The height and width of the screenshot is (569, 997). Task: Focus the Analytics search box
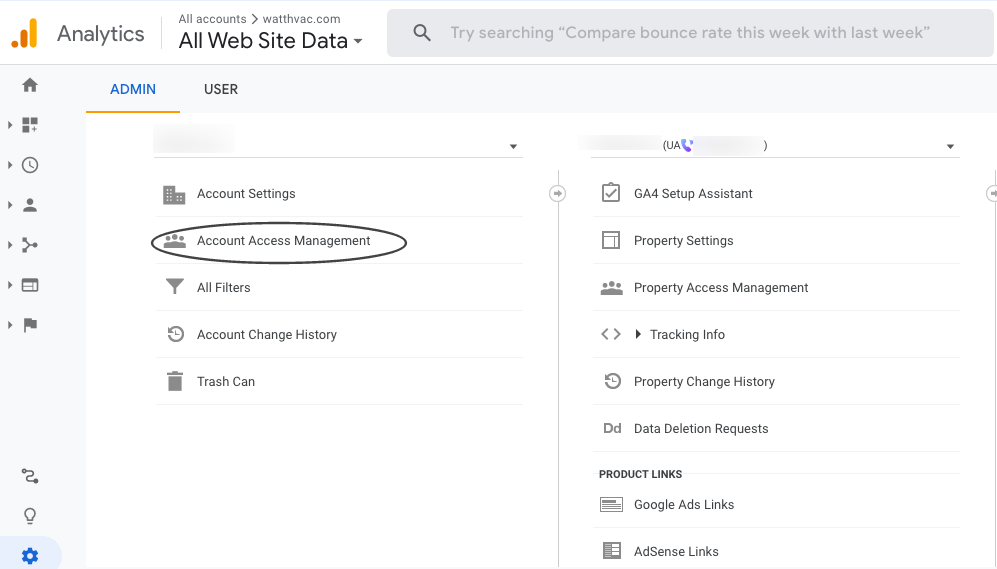[690, 33]
